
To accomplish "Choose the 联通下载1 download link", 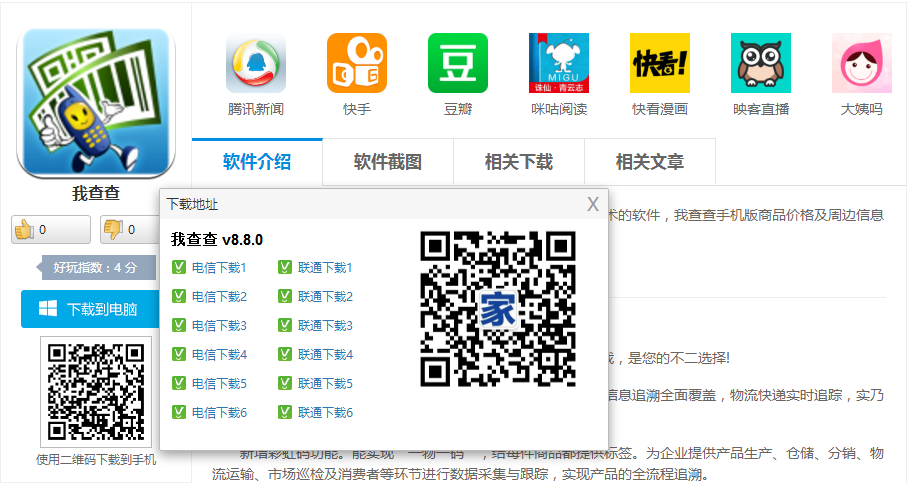I will [x=325, y=268].
